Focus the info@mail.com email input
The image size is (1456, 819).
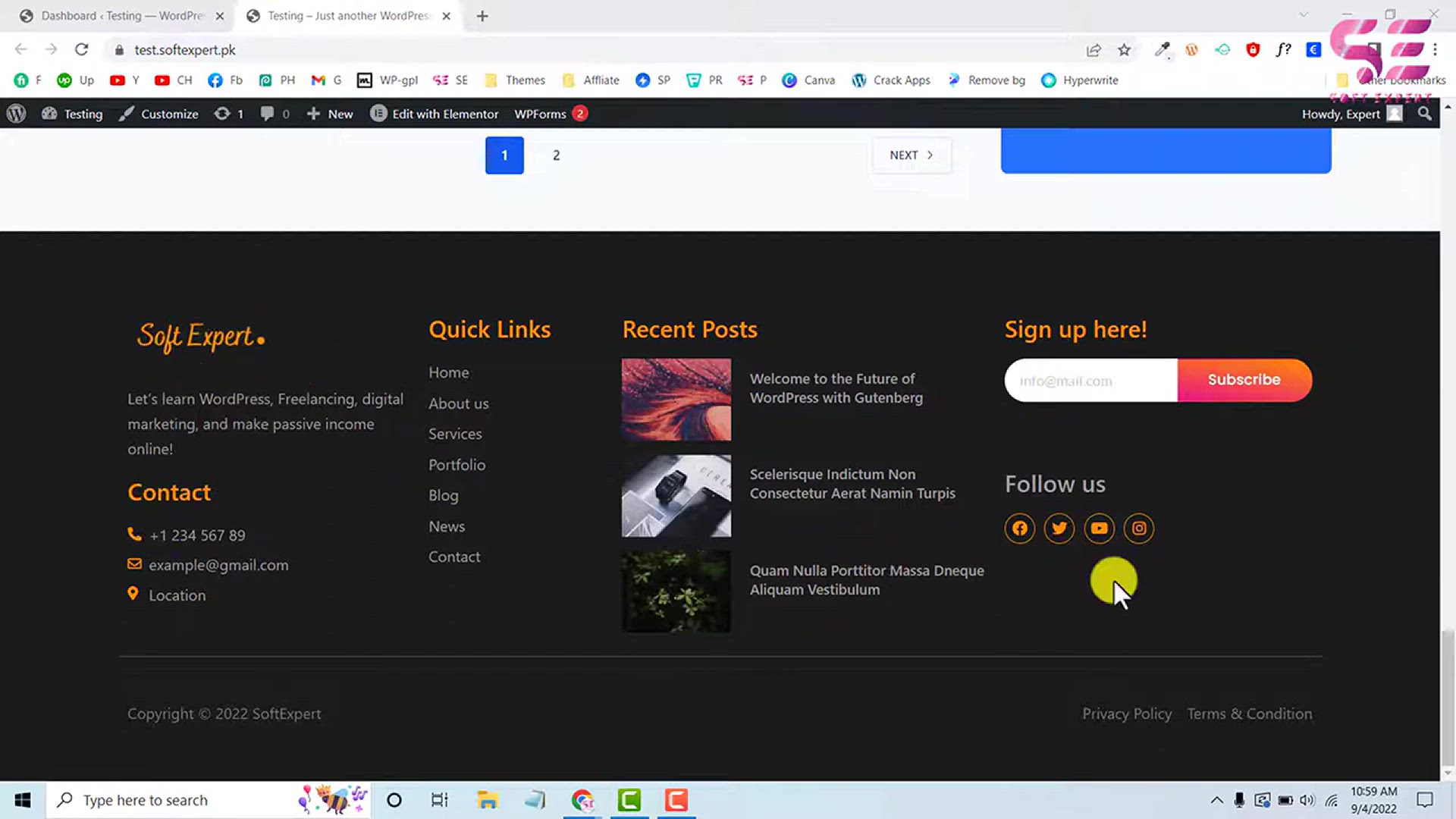pos(1091,381)
